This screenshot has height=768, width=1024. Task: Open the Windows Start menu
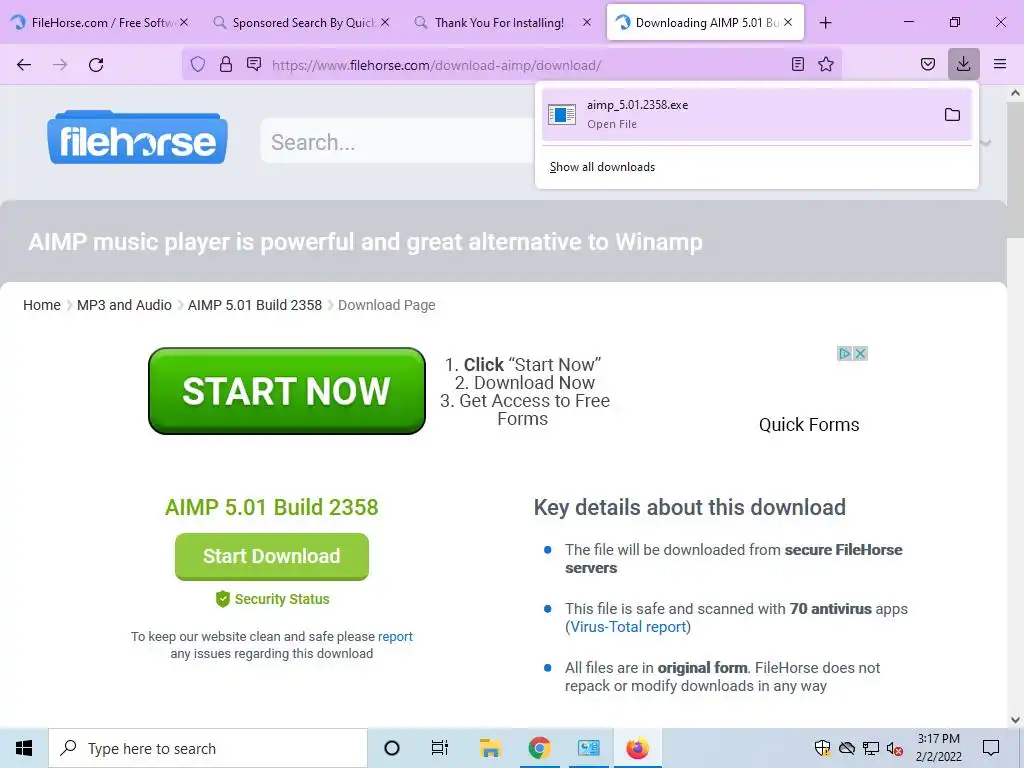tap(24, 748)
